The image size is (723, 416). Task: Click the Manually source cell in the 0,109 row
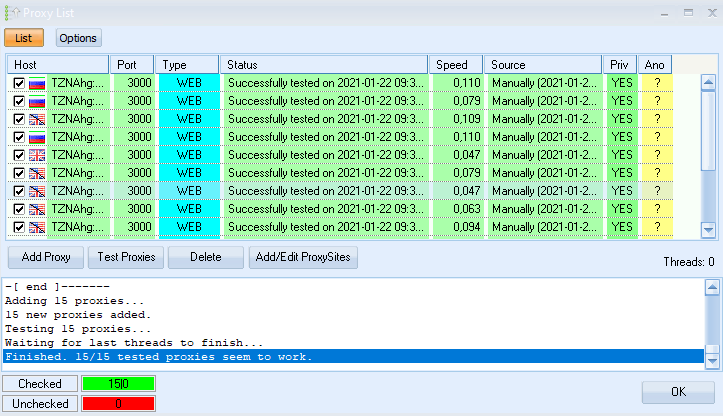pos(544,119)
